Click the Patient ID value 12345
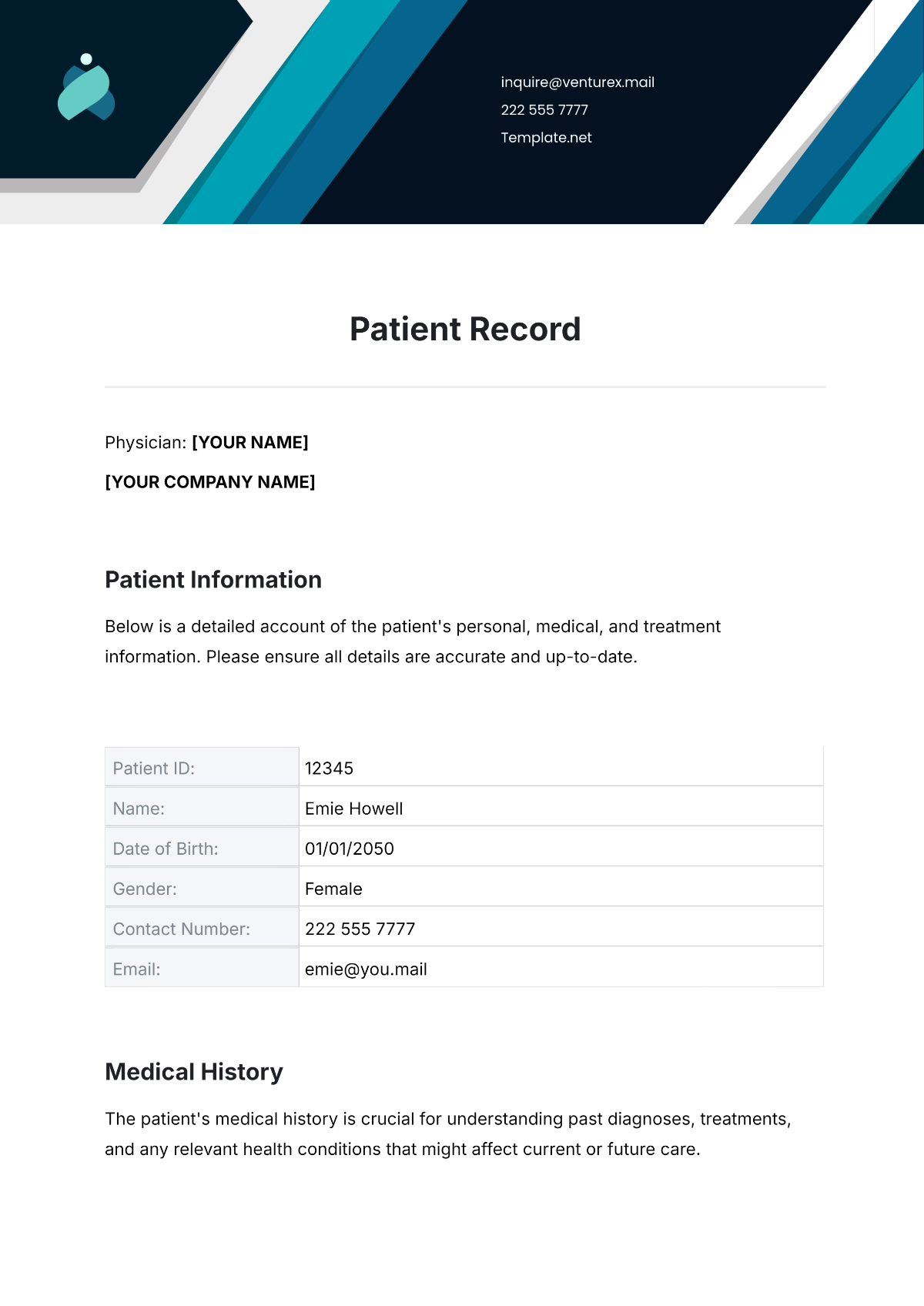Viewport: 924px width, 1306px height. click(330, 769)
